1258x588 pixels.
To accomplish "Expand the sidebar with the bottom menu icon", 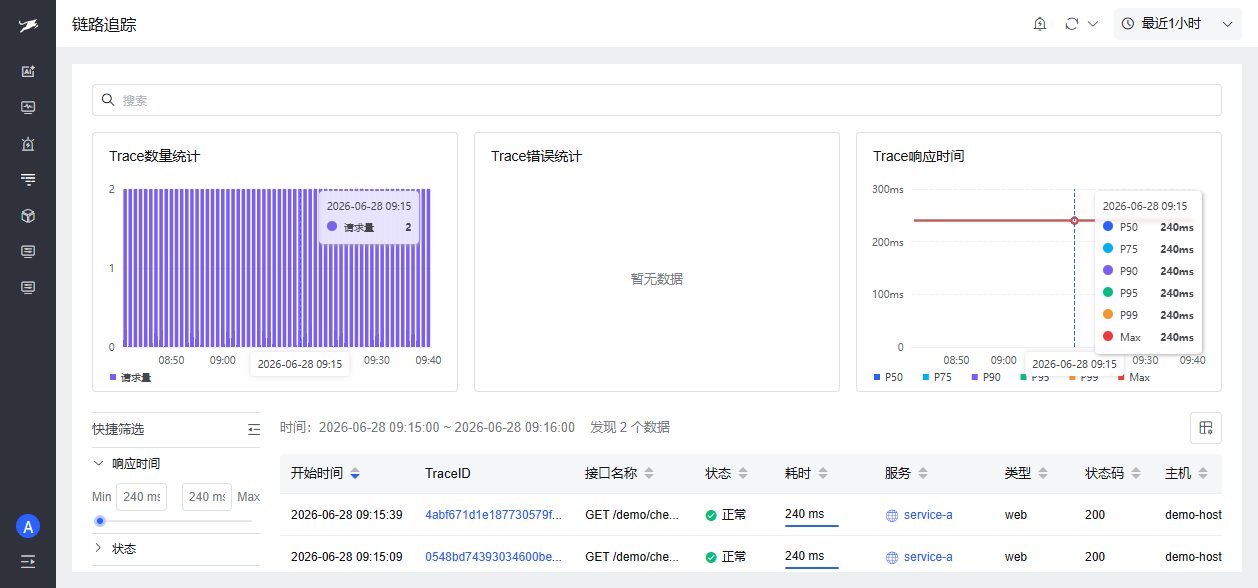I will coord(28,561).
